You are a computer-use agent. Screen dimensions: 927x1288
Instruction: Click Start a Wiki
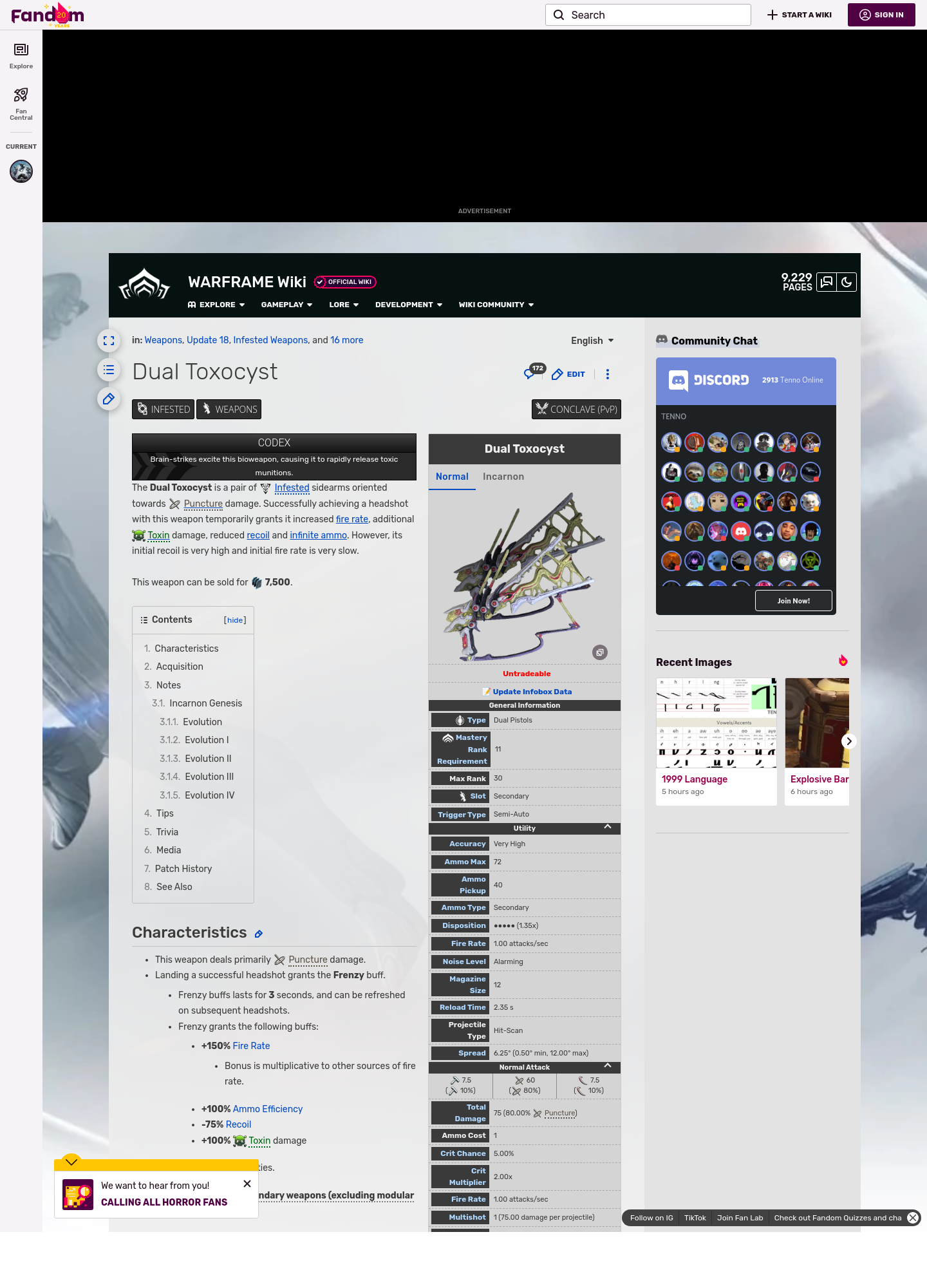click(800, 15)
